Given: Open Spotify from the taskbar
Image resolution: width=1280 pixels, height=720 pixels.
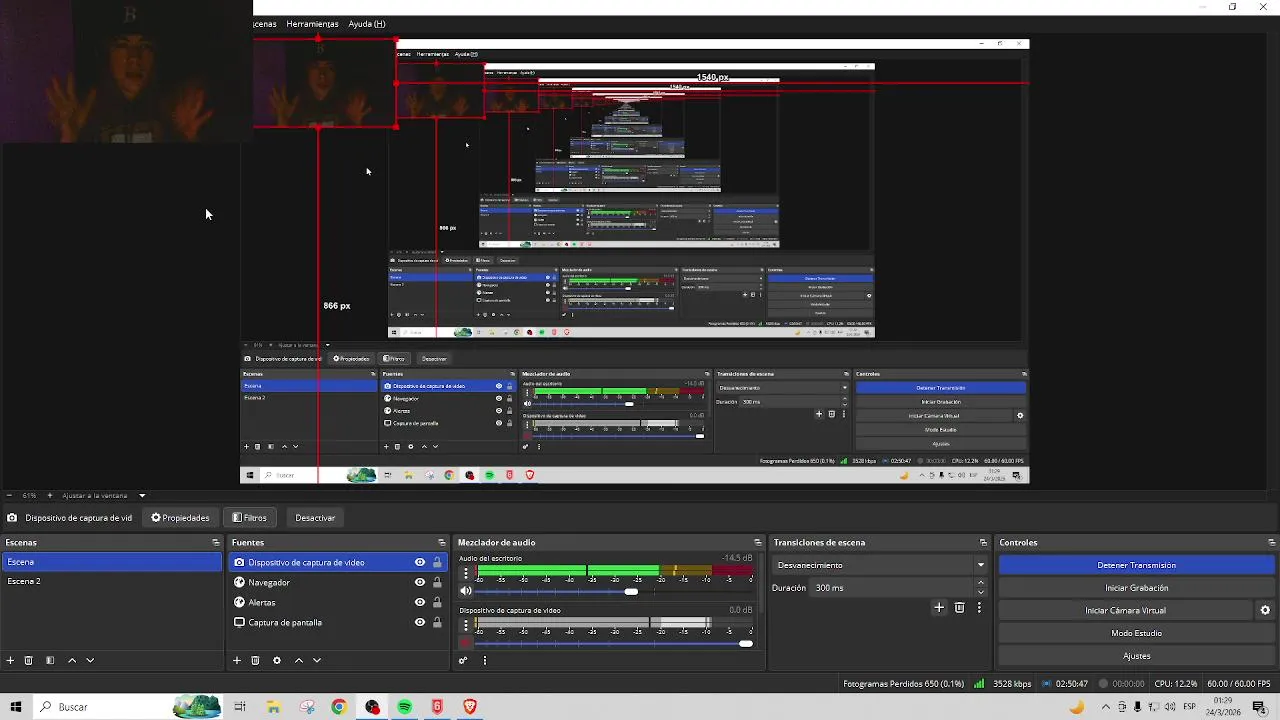Looking at the screenshot, I should click(405, 707).
